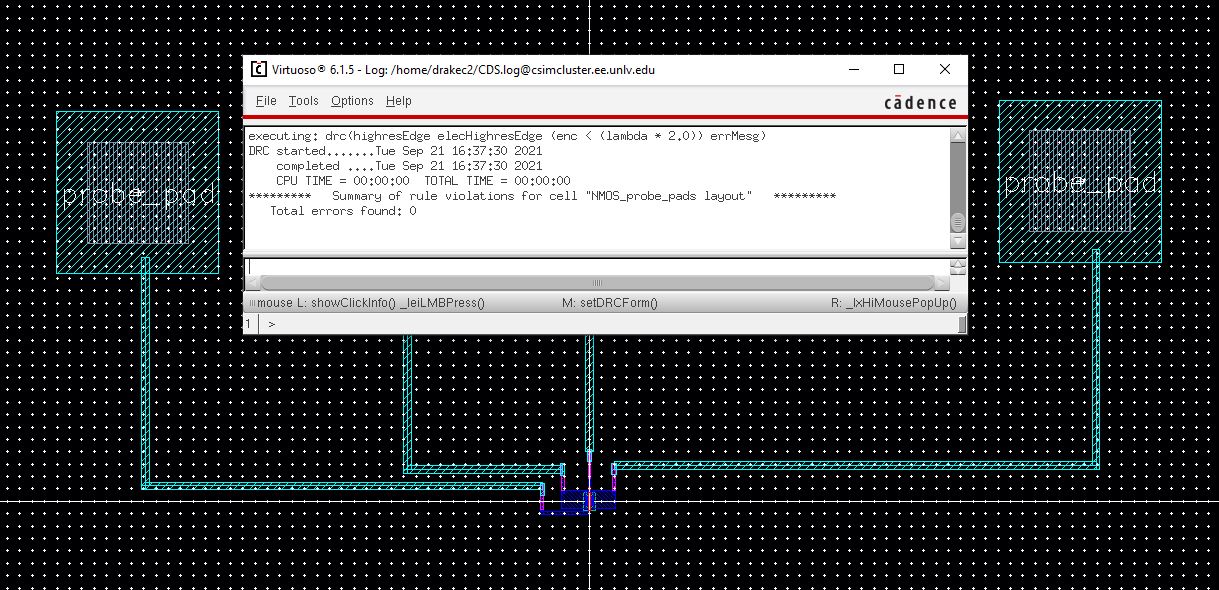
Task: Open the File menu in Log window
Action: (x=266, y=101)
